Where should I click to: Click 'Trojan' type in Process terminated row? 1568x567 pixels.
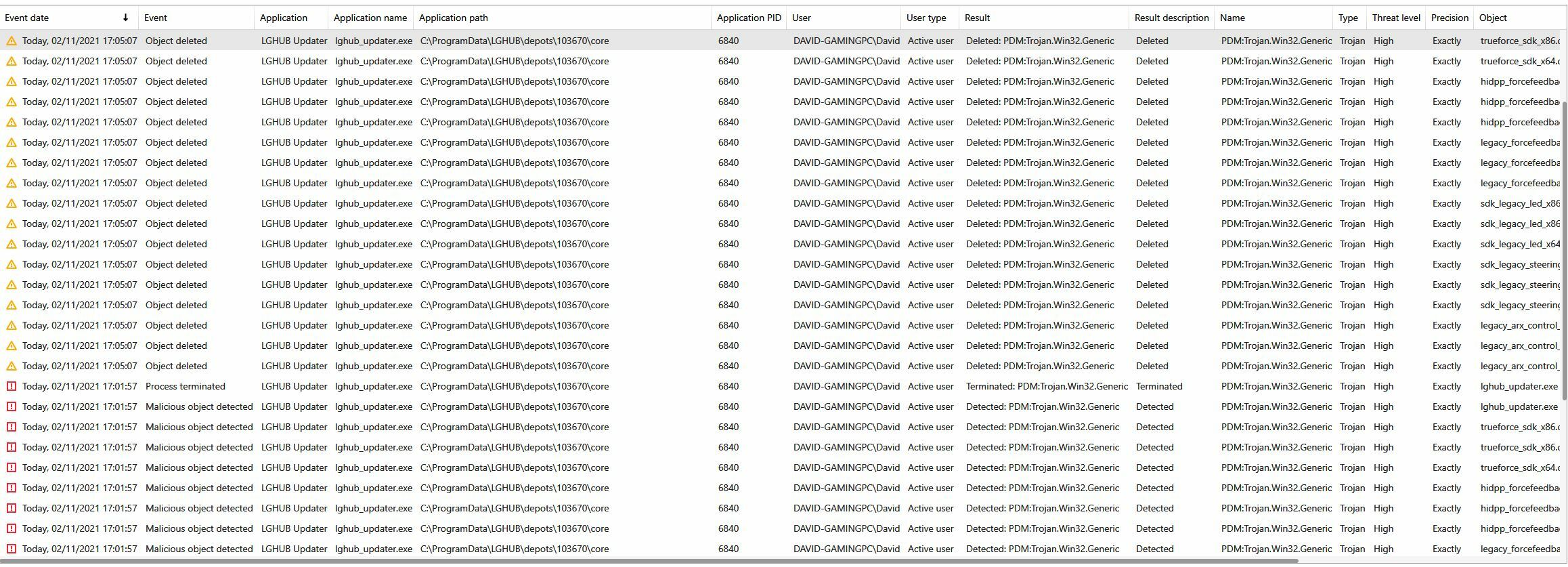[x=1352, y=386]
